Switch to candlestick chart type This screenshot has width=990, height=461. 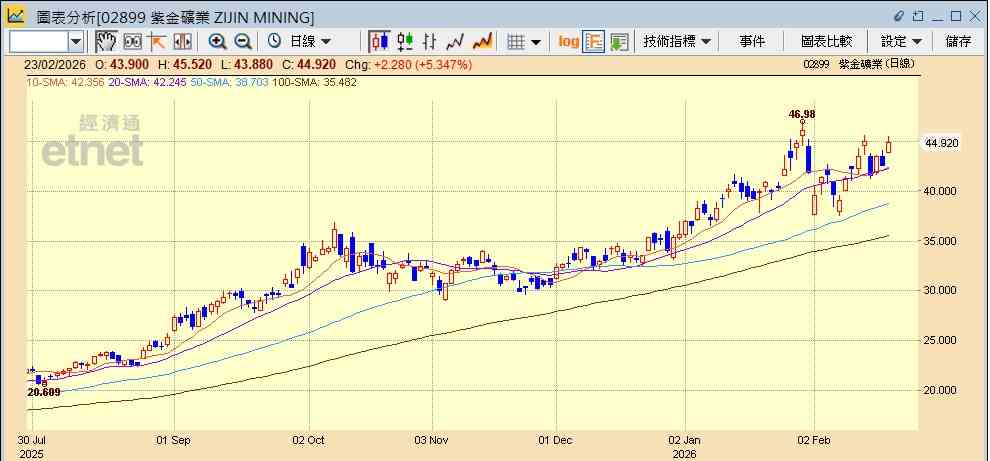[379, 42]
